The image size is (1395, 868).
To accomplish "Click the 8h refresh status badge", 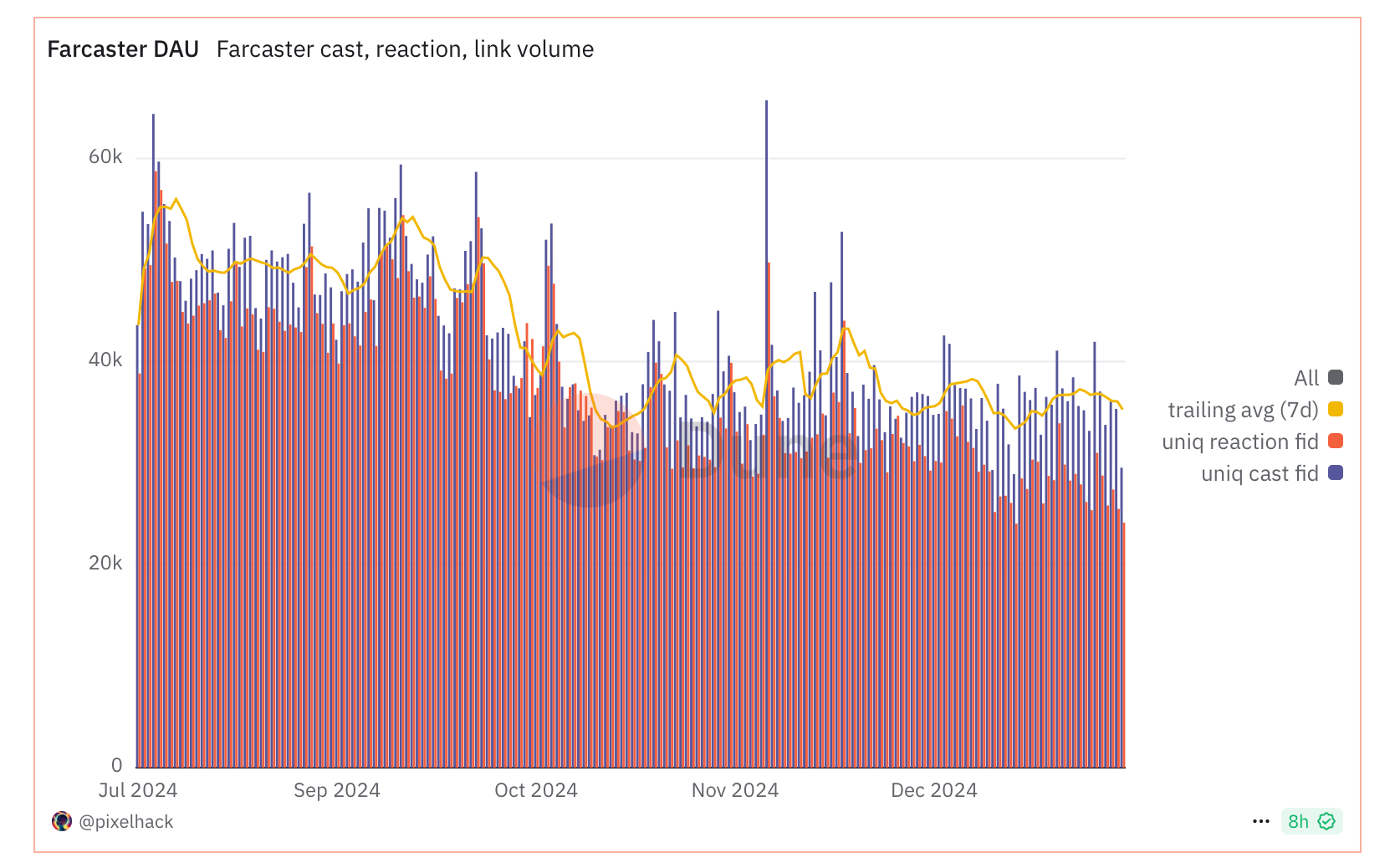I will 1311,821.
